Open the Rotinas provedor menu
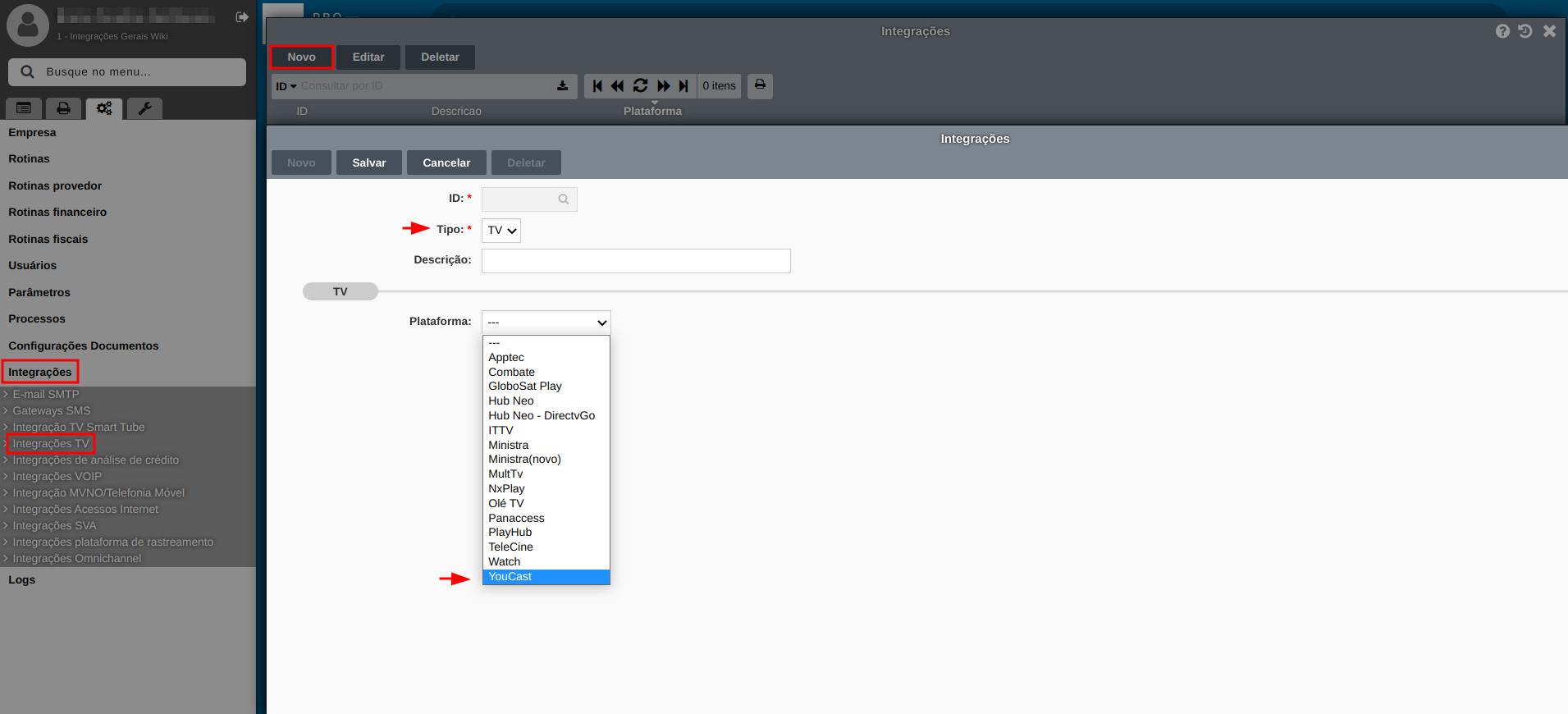 (x=55, y=186)
